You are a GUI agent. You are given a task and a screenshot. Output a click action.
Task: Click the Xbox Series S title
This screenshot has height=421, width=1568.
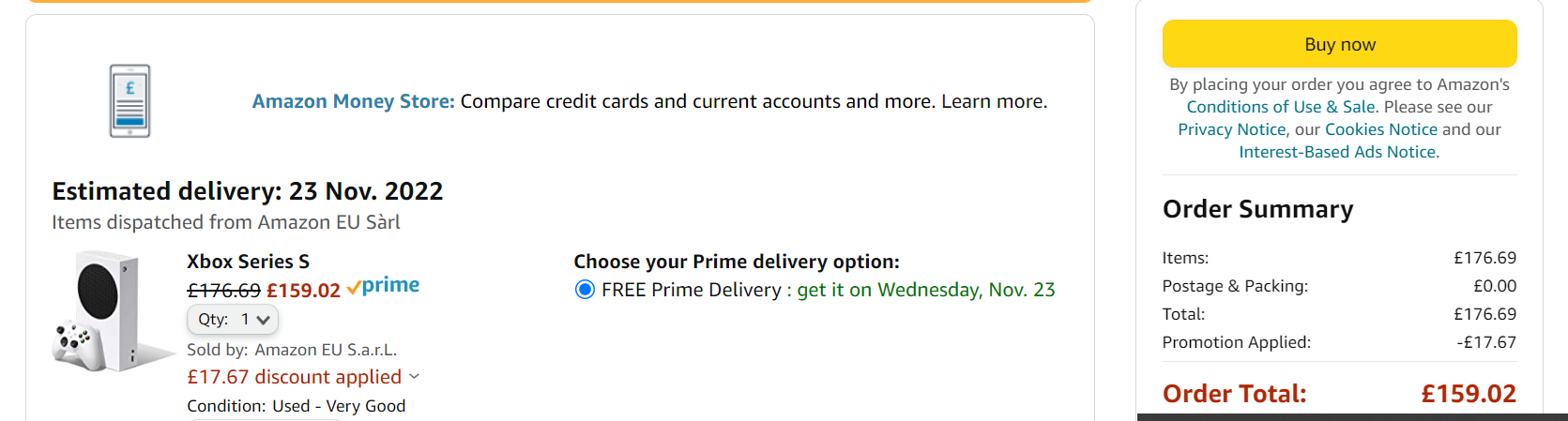(x=248, y=262)
